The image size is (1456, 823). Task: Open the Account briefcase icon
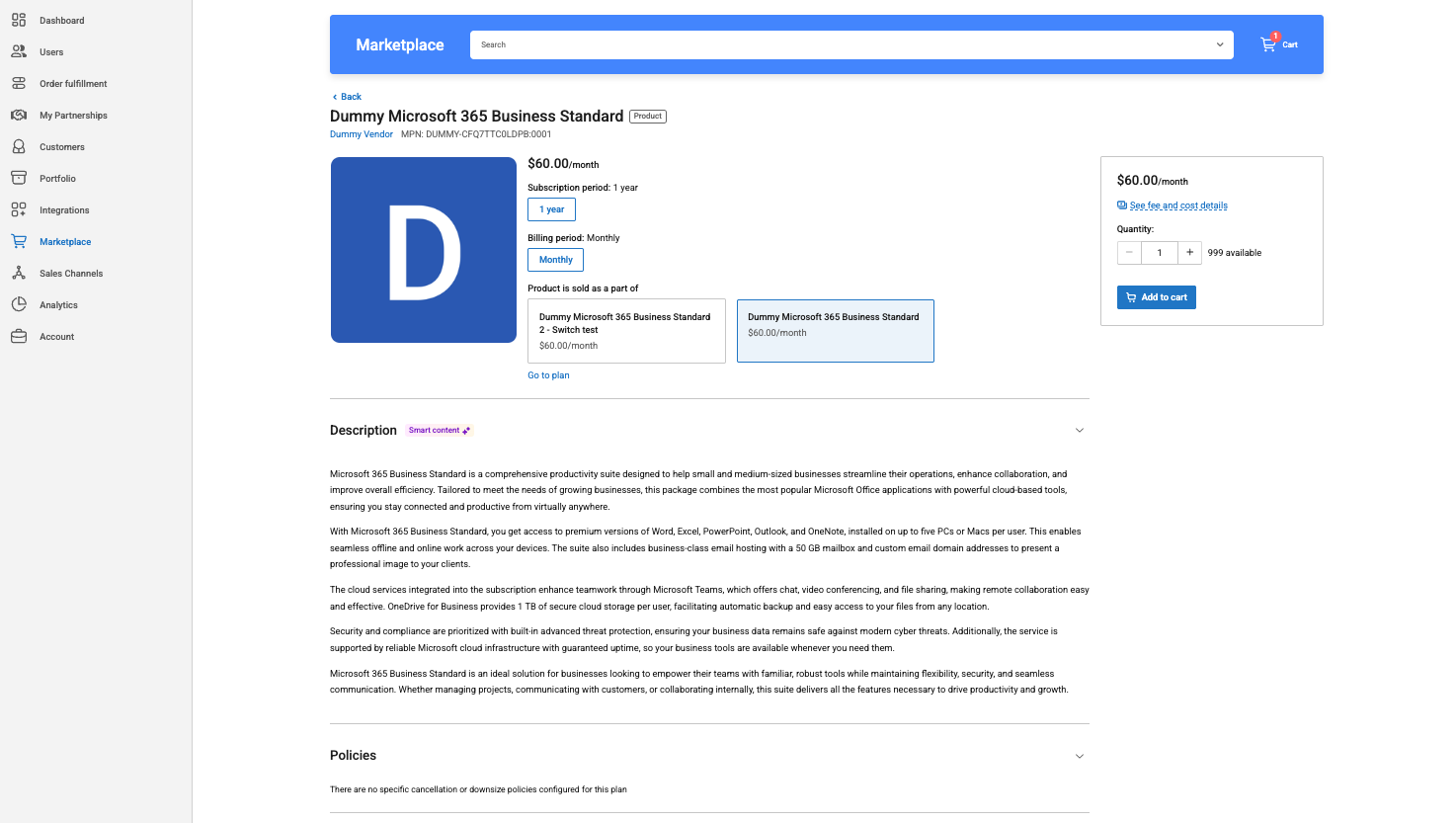coord(19,336)
